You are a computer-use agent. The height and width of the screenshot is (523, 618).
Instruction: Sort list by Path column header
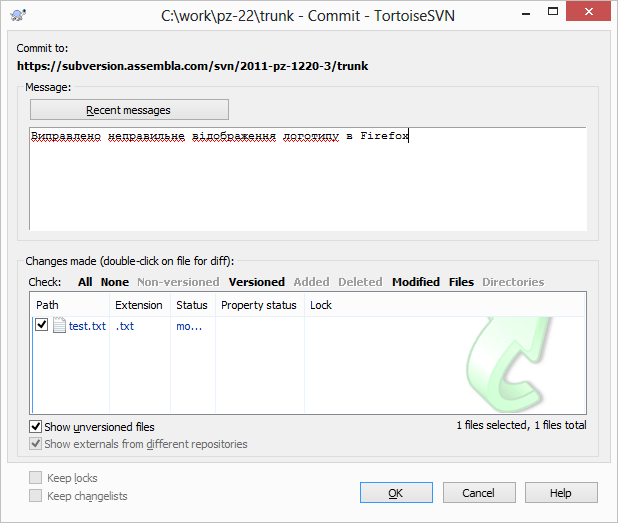70,305
